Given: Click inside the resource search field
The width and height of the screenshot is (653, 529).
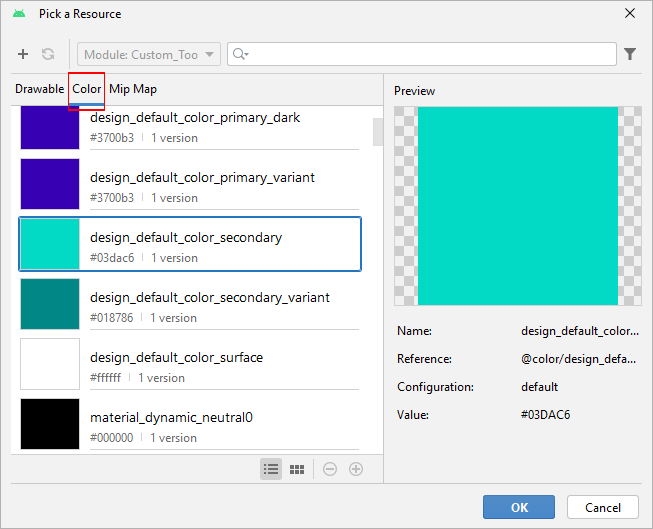Looking at the screenshot, I should [x=430, y=54].
